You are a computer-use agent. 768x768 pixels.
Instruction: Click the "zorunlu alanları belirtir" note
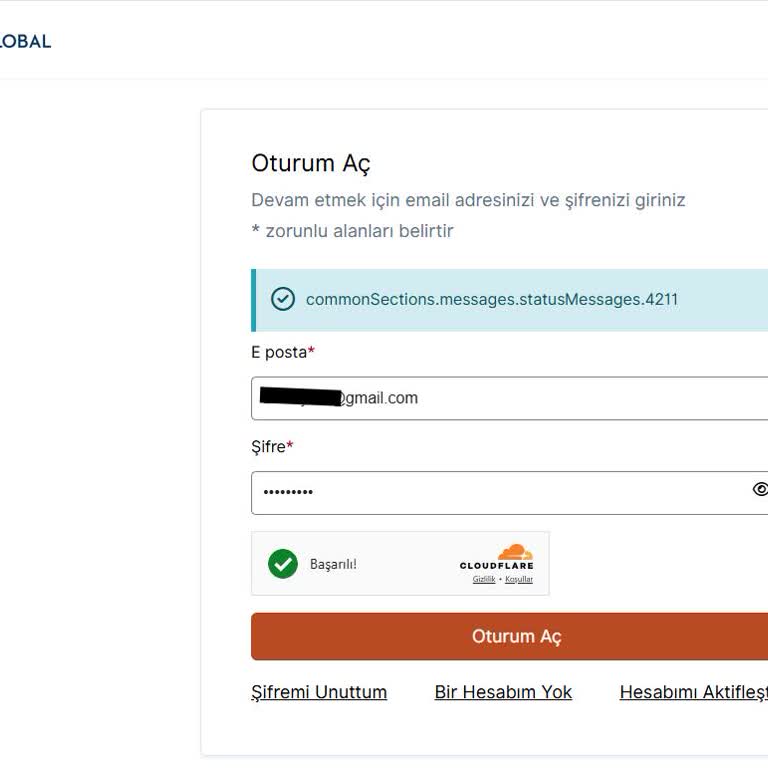(352, 231)
